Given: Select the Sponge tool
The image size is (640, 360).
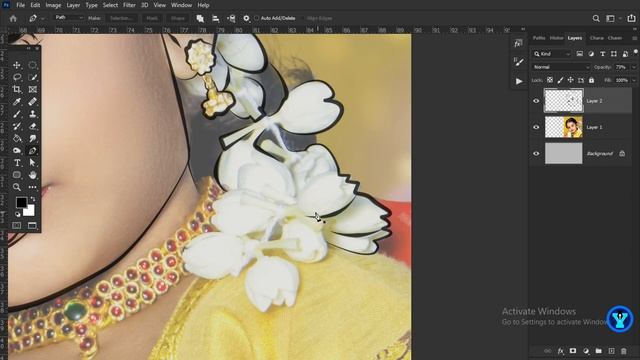Looking at the screenshot, I should (17, 151).
